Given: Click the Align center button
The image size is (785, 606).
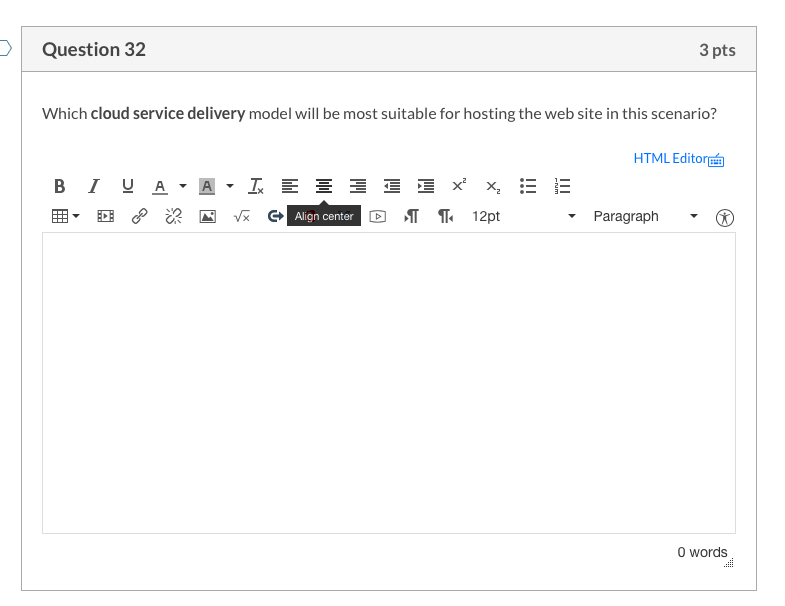Looking at the screenshot, I should click(324, 186).
